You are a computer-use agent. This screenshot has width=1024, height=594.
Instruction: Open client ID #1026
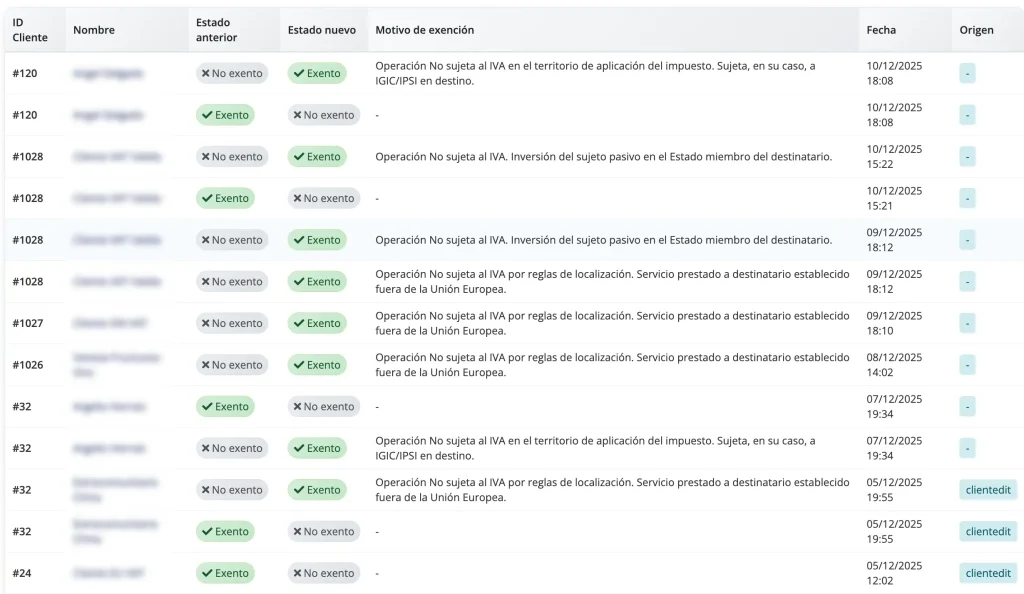(x=28, y=365)
